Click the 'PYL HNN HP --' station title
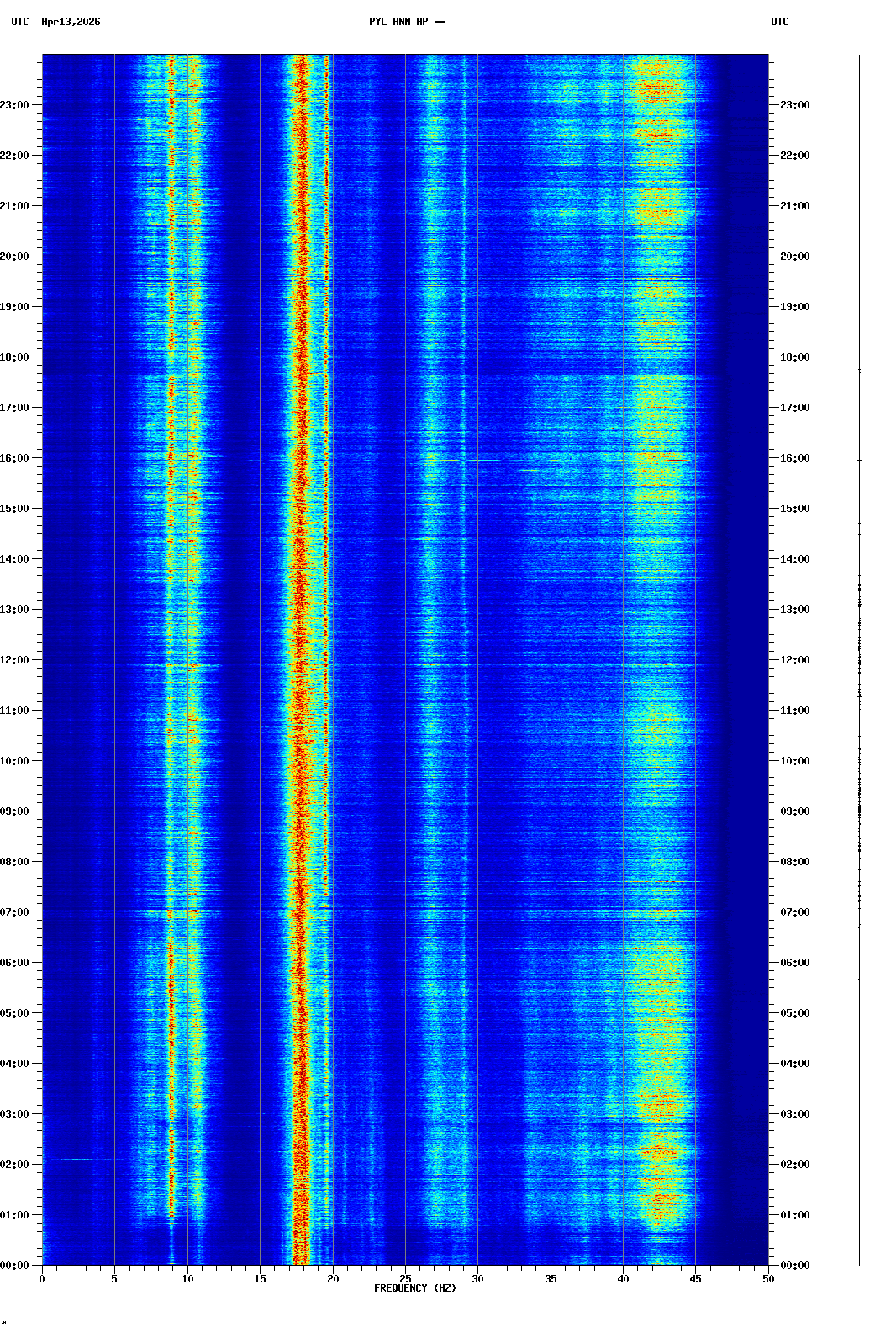The height and width of the screenshot is (1332, 896). pos(407,22)
